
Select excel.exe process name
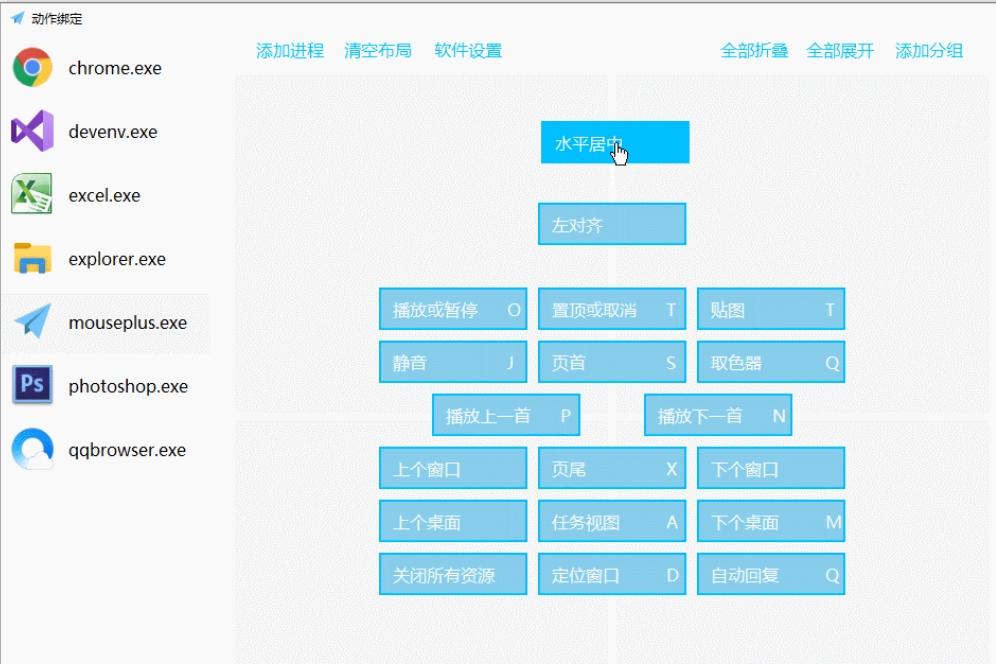point(104,195)
